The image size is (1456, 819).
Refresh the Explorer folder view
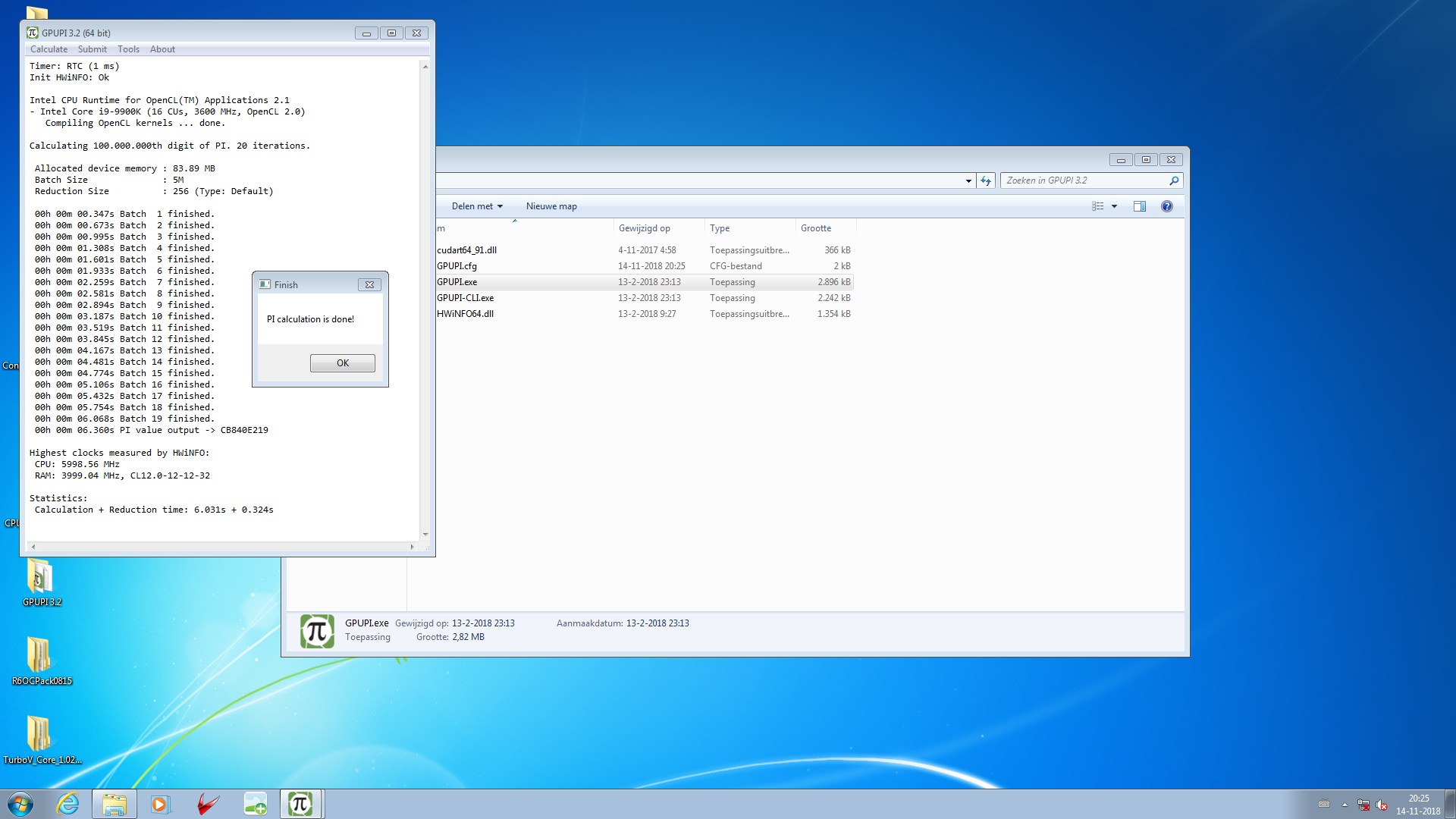click(985, 180)
